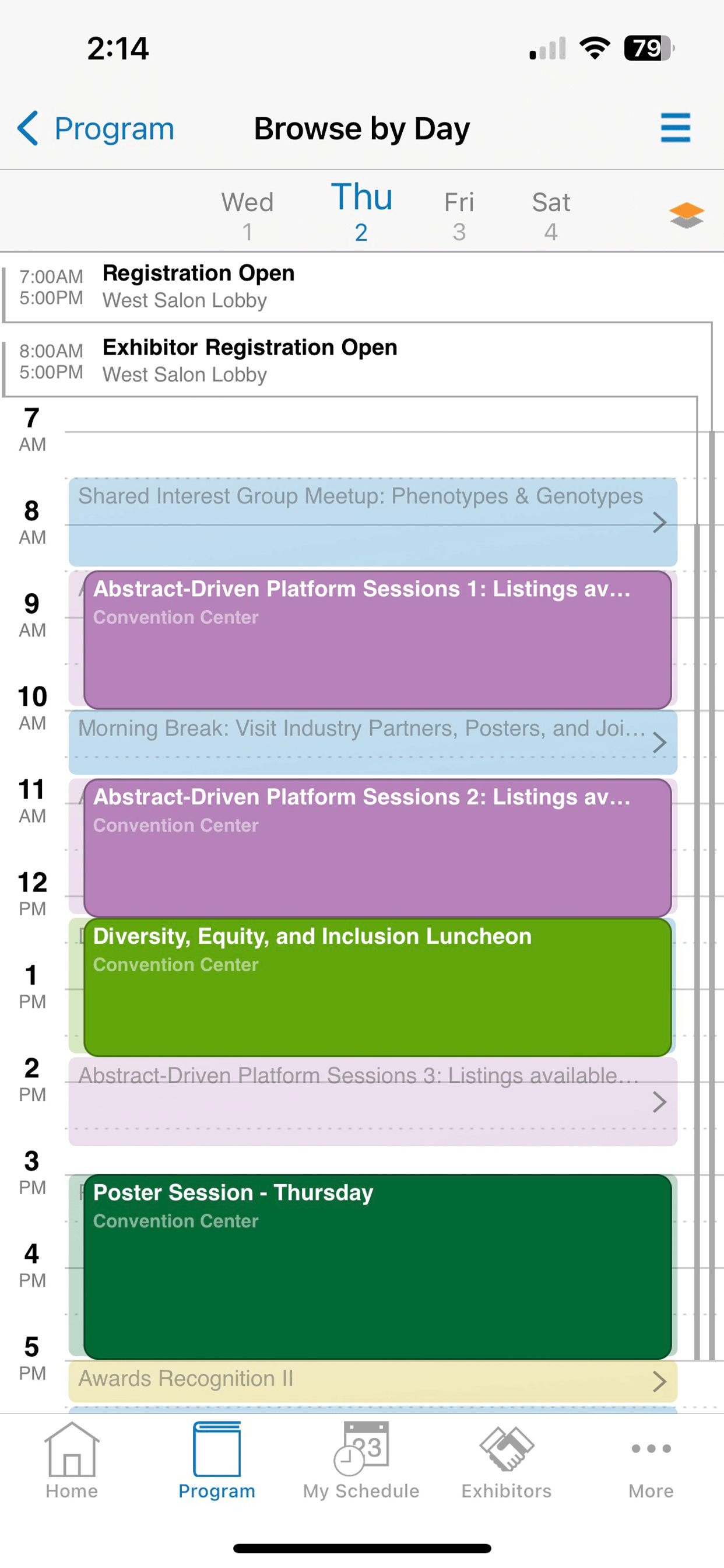Expand the Morning Break session chevron
The width and height of the screenshot is (724, 1568).
659,743
